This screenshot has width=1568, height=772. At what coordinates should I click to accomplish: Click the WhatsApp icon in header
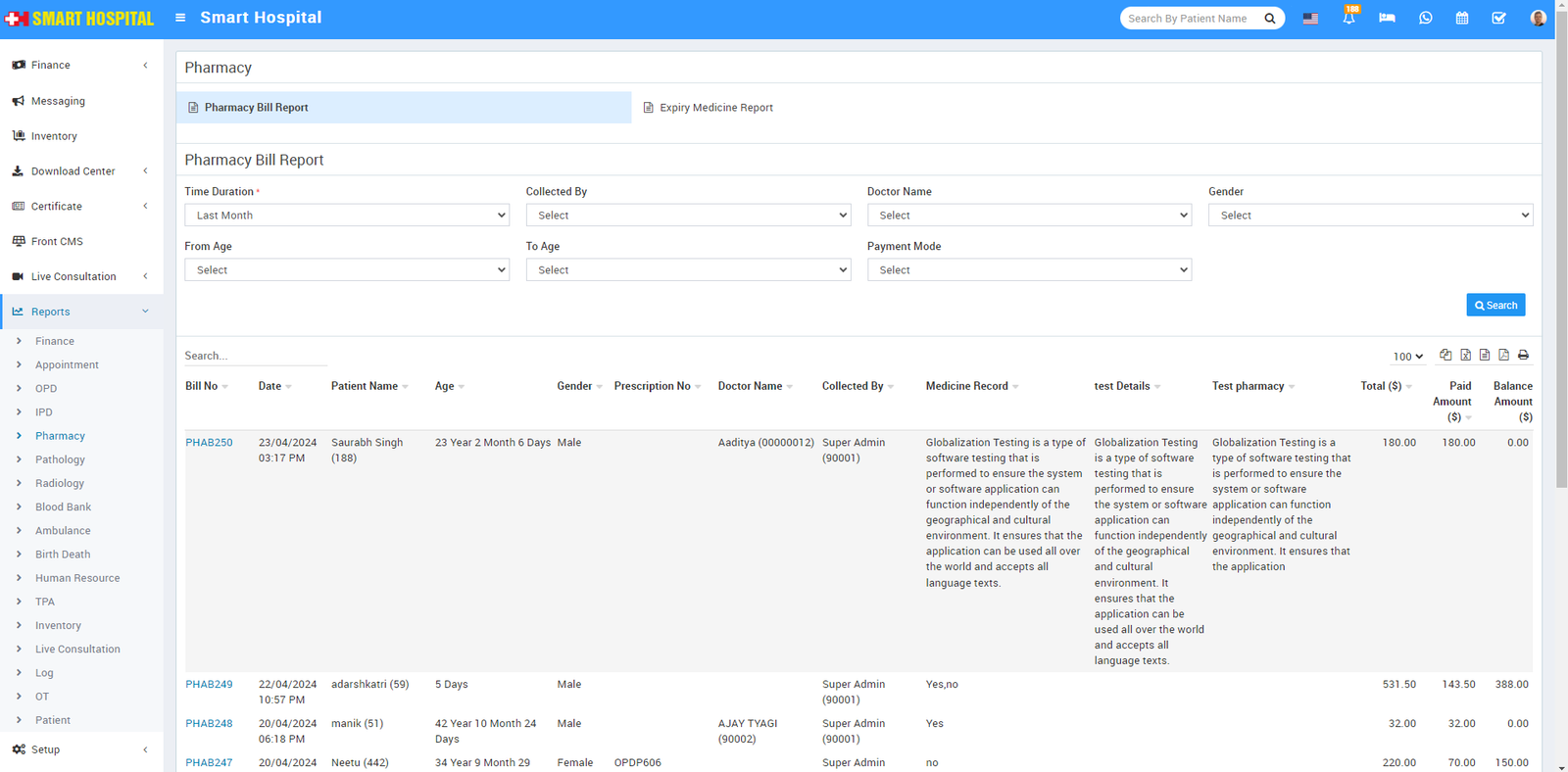[1425, 18]
